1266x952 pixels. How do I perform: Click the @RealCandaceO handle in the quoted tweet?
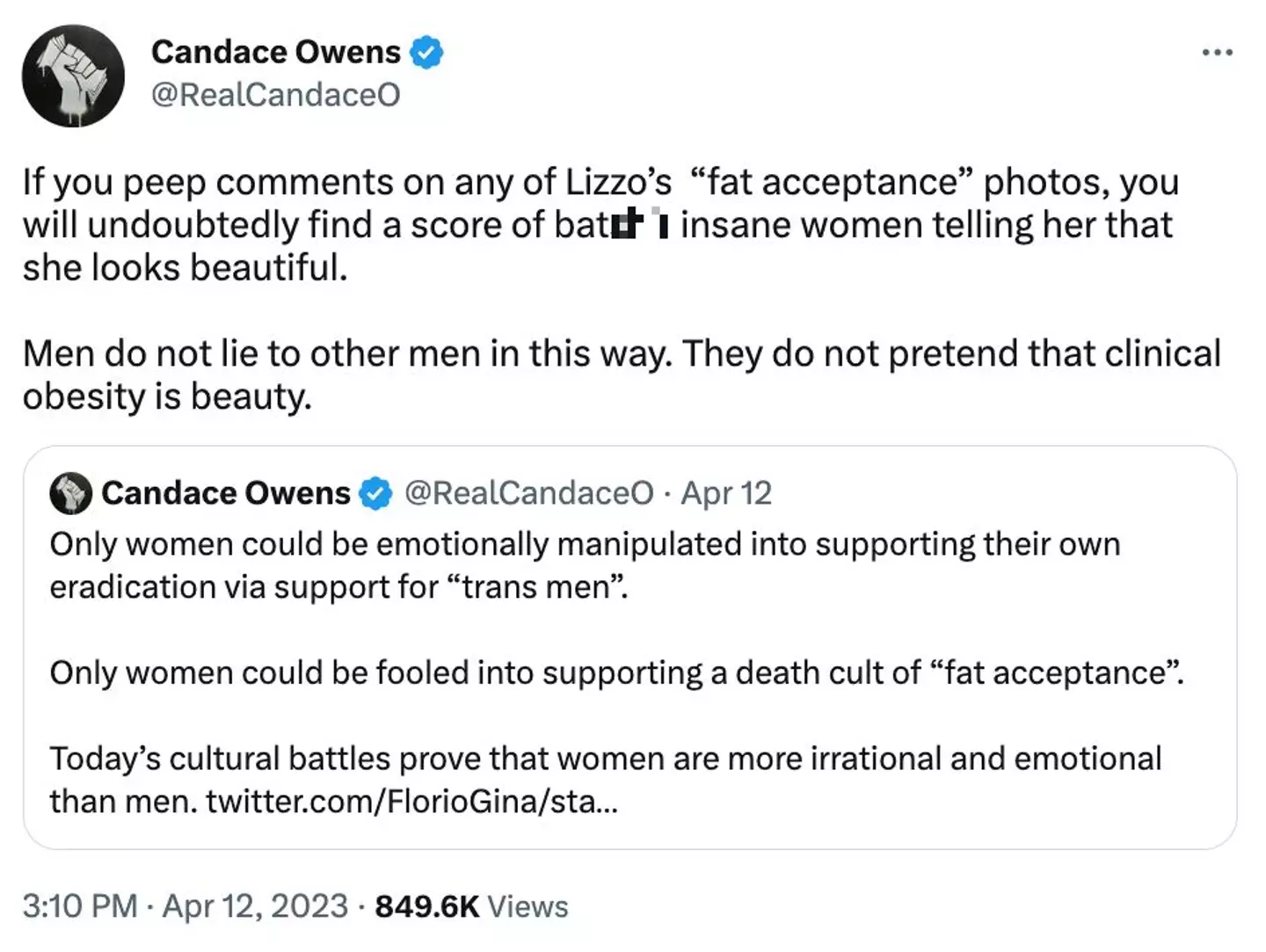(528, 493)
